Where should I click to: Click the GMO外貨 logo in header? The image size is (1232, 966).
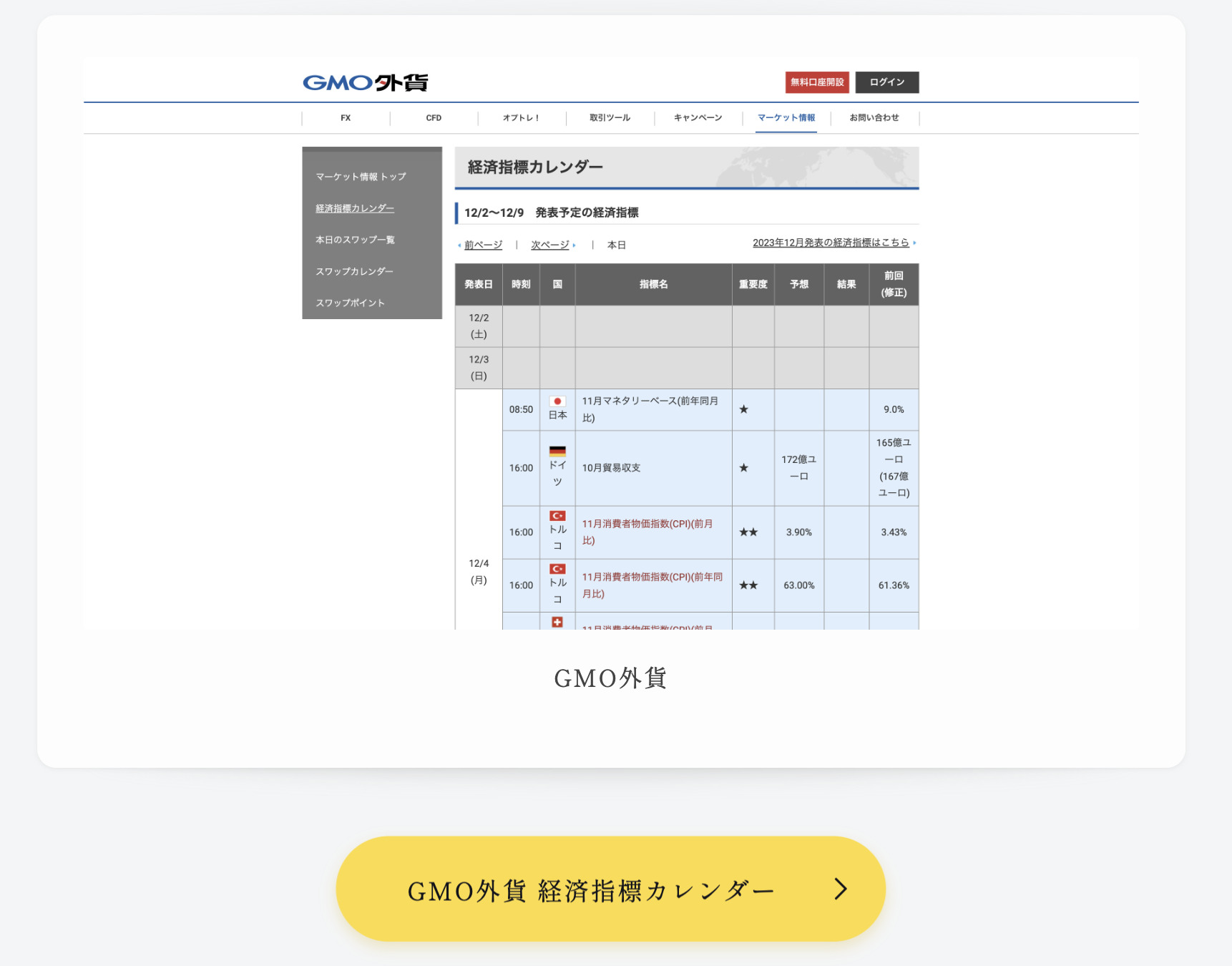click(x=365, y=83)
